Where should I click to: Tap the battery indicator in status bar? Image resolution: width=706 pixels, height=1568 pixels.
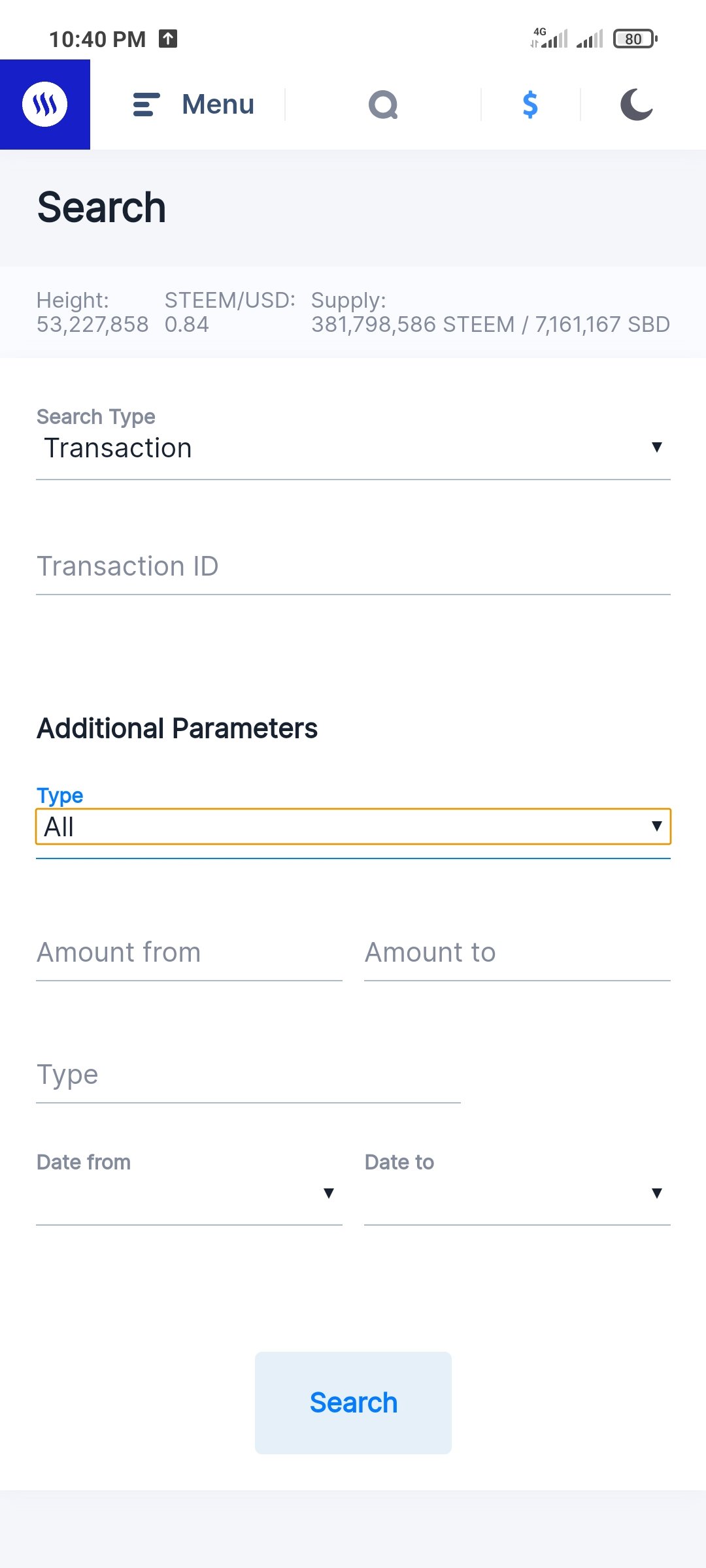coord(635,39)
